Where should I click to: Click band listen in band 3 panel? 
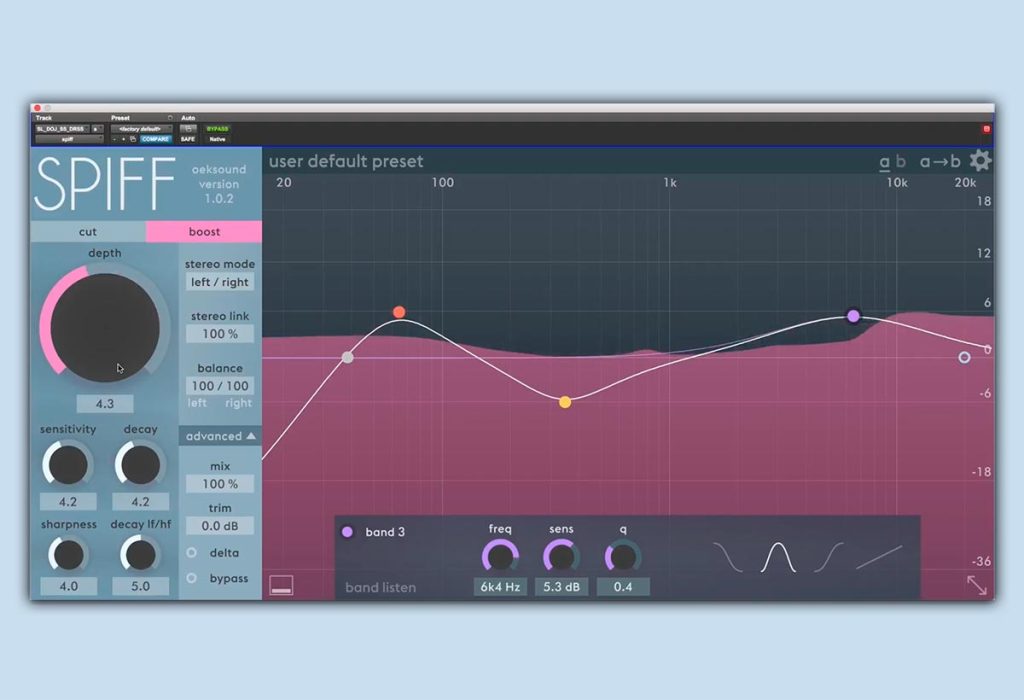pyautogui.click(x=380, y=587)
